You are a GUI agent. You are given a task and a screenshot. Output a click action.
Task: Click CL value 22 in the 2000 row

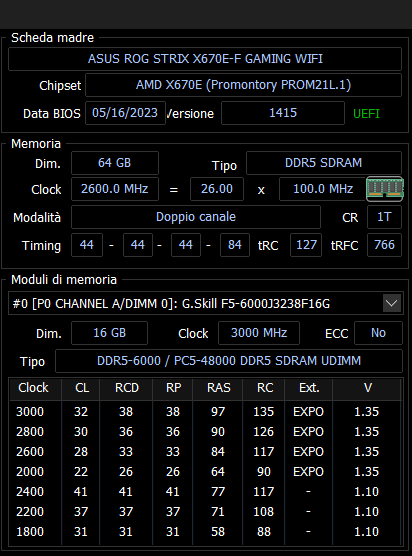[x=81, y=472]
